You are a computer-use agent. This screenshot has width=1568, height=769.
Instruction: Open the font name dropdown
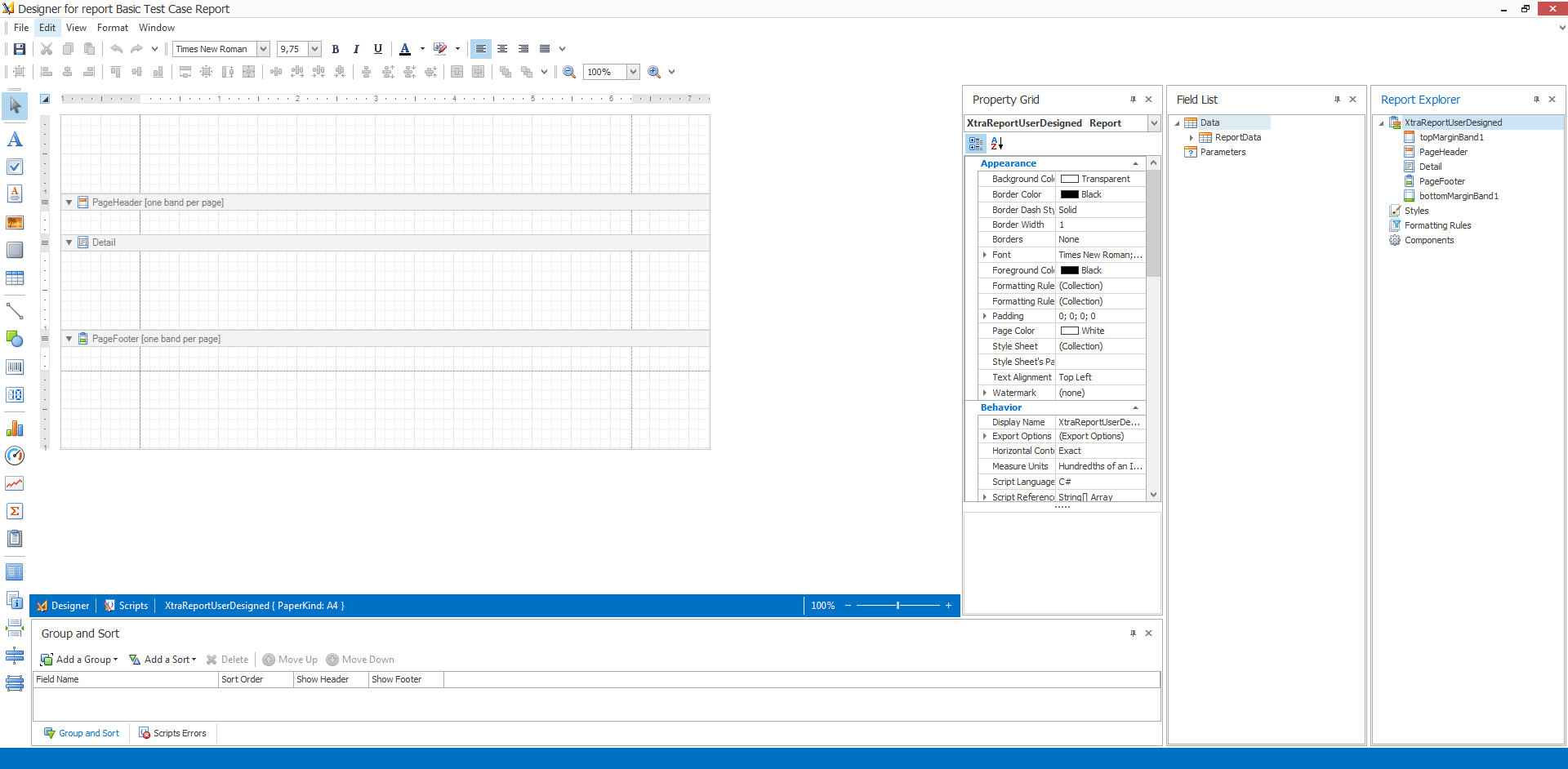point(263,49)
